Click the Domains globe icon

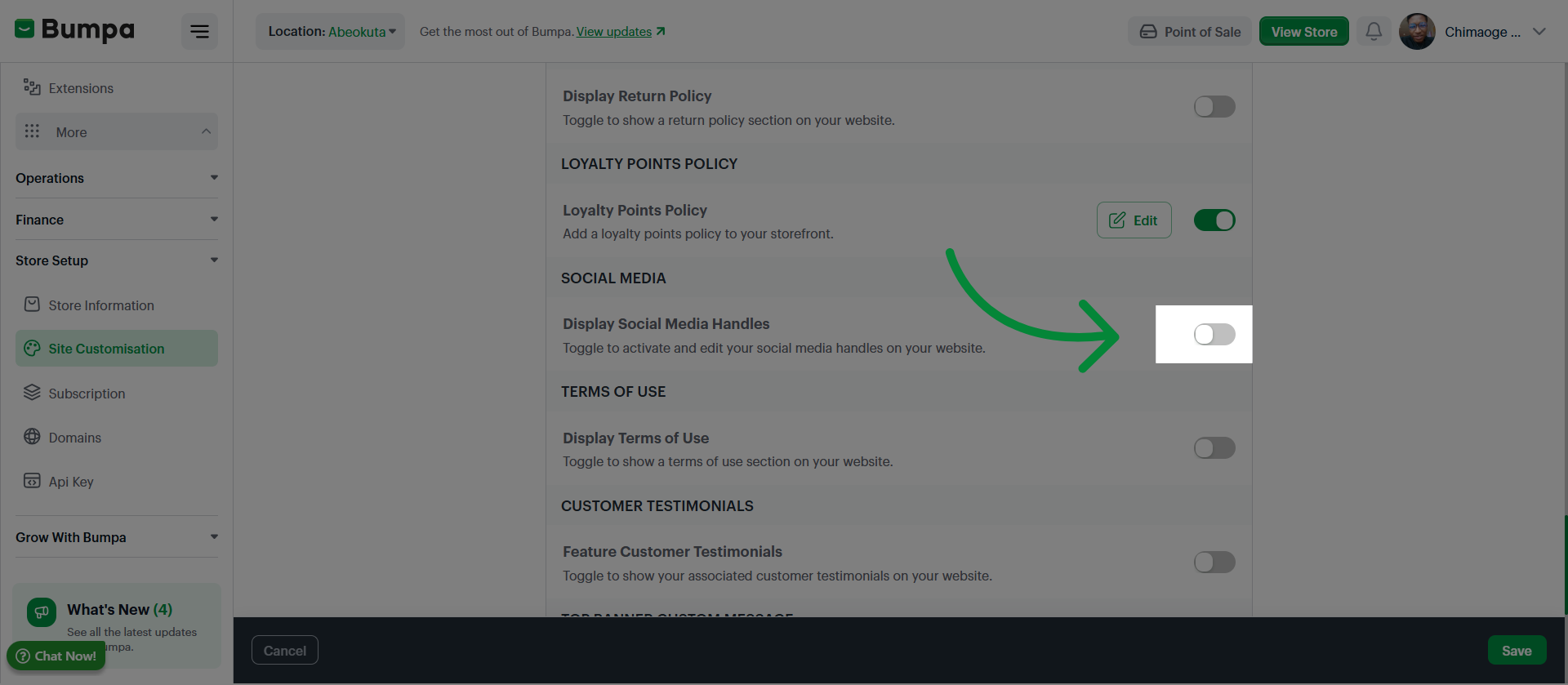(x=32, y=437)
